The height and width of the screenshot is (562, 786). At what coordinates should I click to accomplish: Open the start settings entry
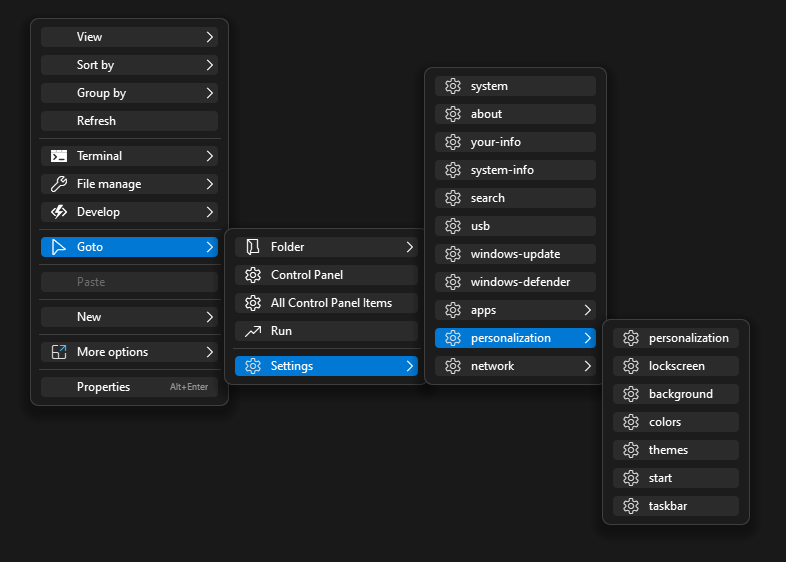[x=676, y=478]
